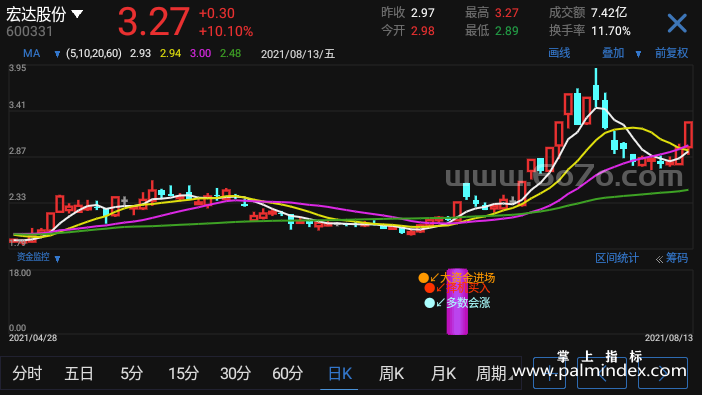Open the 周期 period menu
This screenshot has width=702, height=395.
(x=493, y=373)
